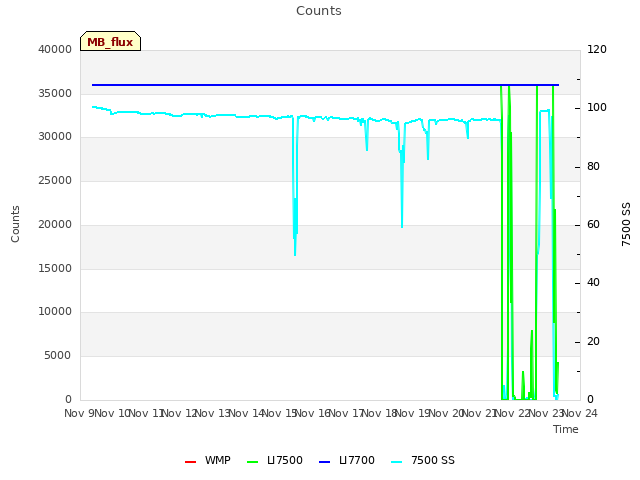Toggle the LI7500 legend entry
The image size is (640, 480).
tap(275, 460)
